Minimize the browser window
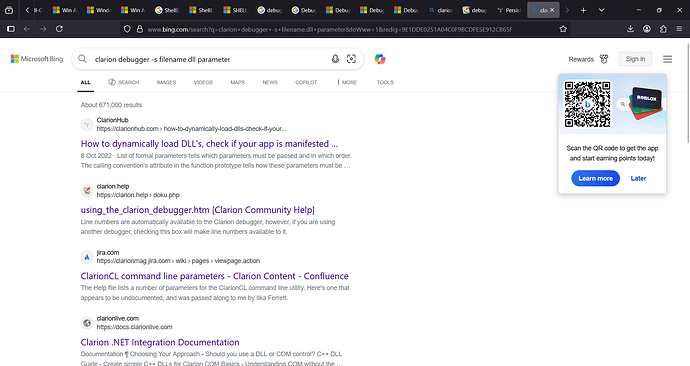Screen dimensions: 690x366 639,10
